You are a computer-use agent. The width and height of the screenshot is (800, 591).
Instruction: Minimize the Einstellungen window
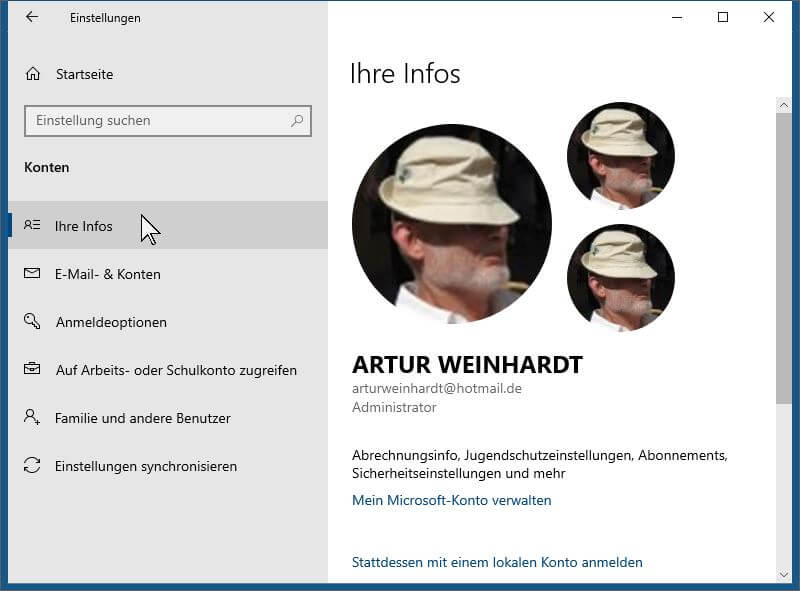tap(677, 17)
